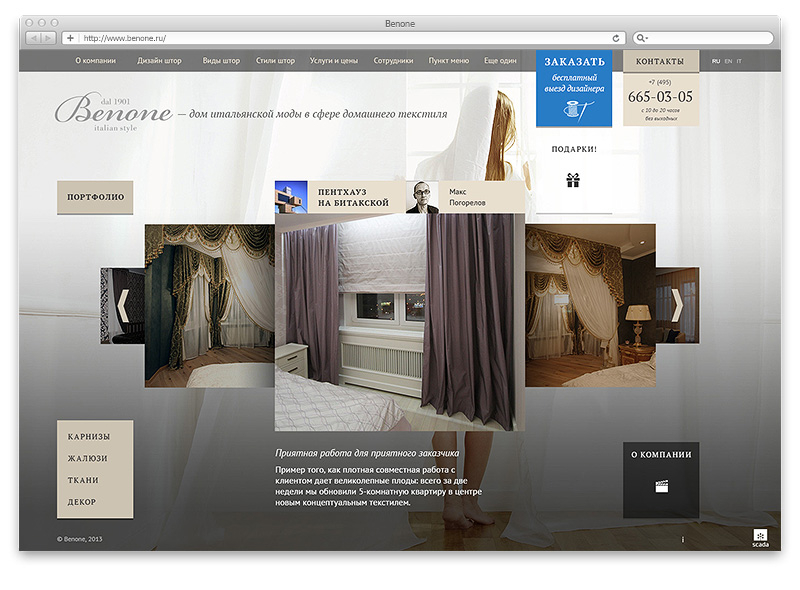Click the Пентхауз на Битакской title
Viewport: 800px width, 590px height.
353,198
